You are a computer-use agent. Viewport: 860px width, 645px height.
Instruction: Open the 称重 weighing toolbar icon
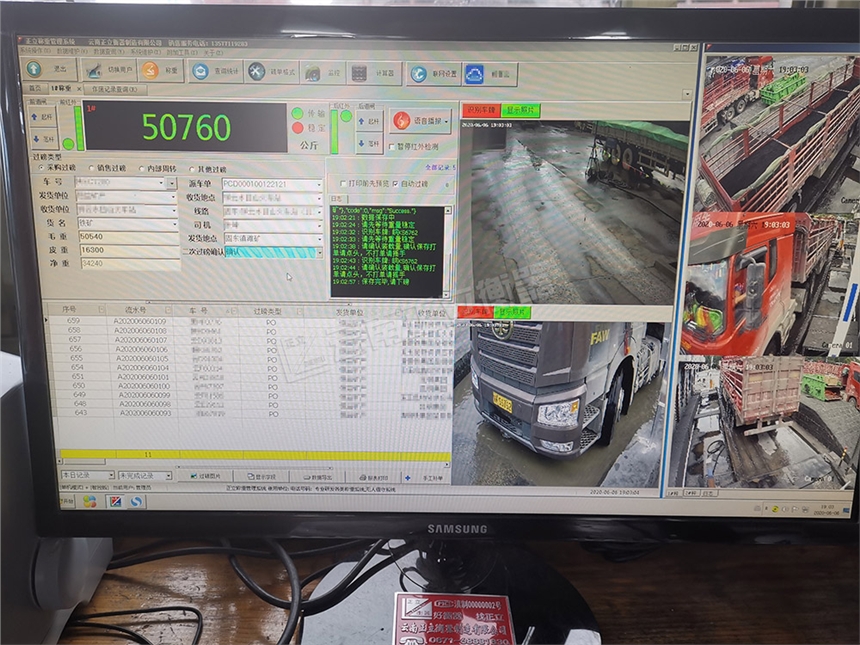150,71
